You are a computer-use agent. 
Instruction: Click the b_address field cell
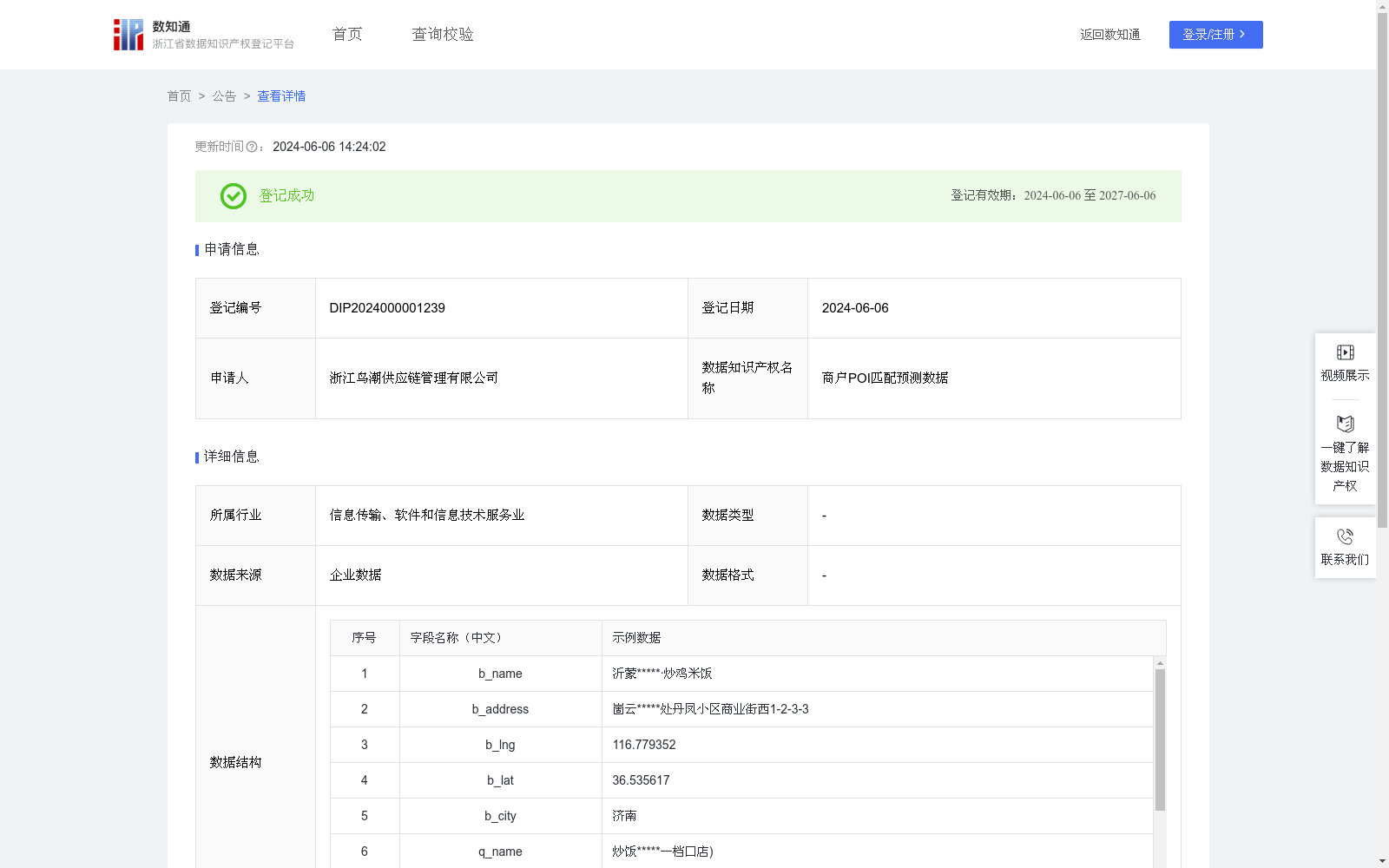click(500, 709)
